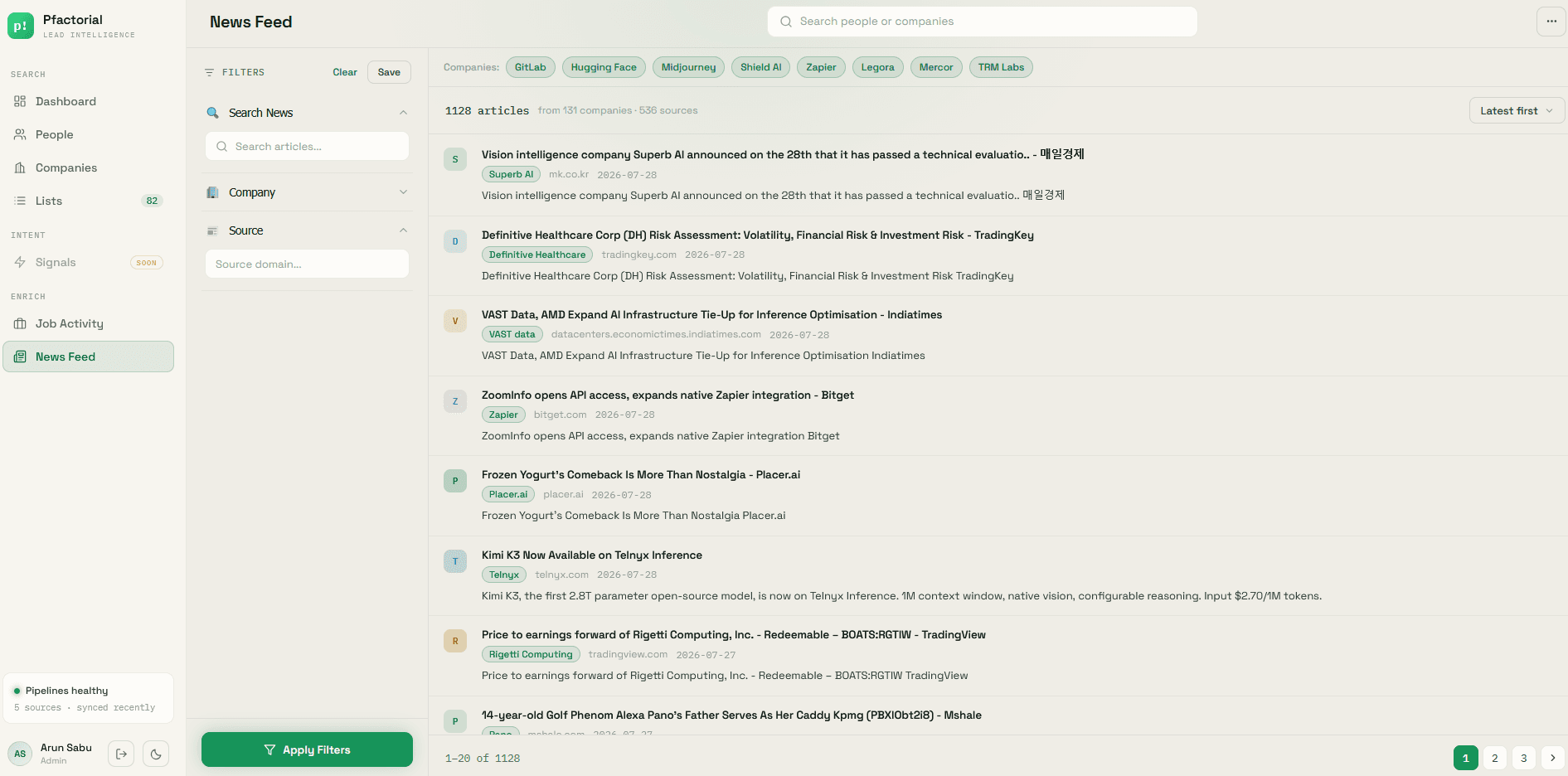Viewport: 1568px width, 776px height.
Task: Select News Feed sidebar item
Action: tap(88, 356)
